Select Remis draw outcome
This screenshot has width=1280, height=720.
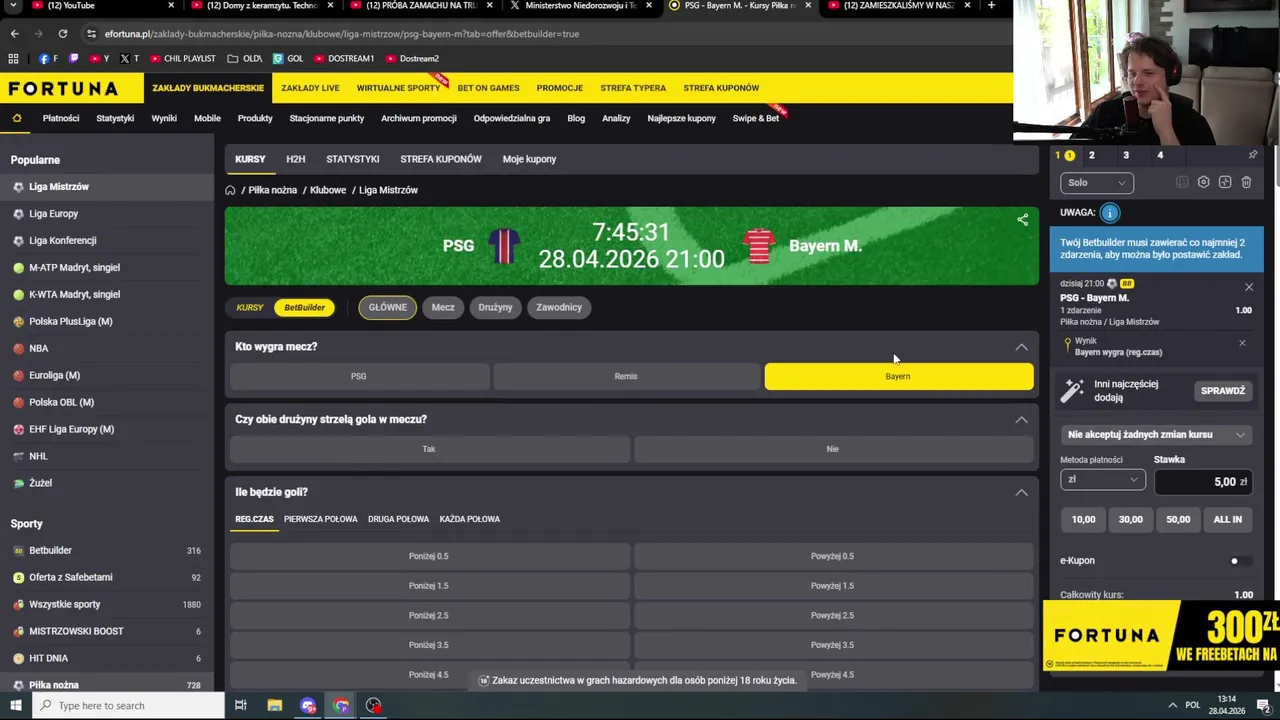[626, 376]
